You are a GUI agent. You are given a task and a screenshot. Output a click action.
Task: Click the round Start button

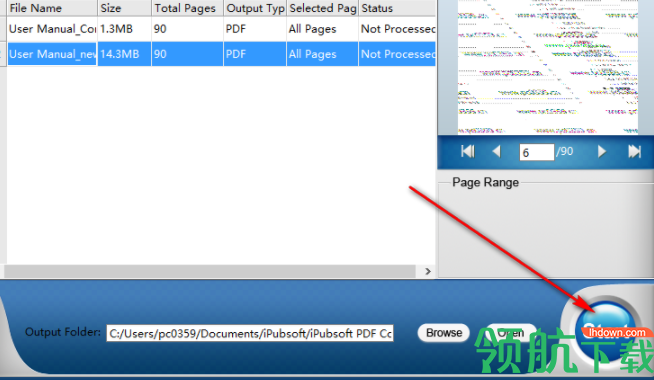pos(607,331)
